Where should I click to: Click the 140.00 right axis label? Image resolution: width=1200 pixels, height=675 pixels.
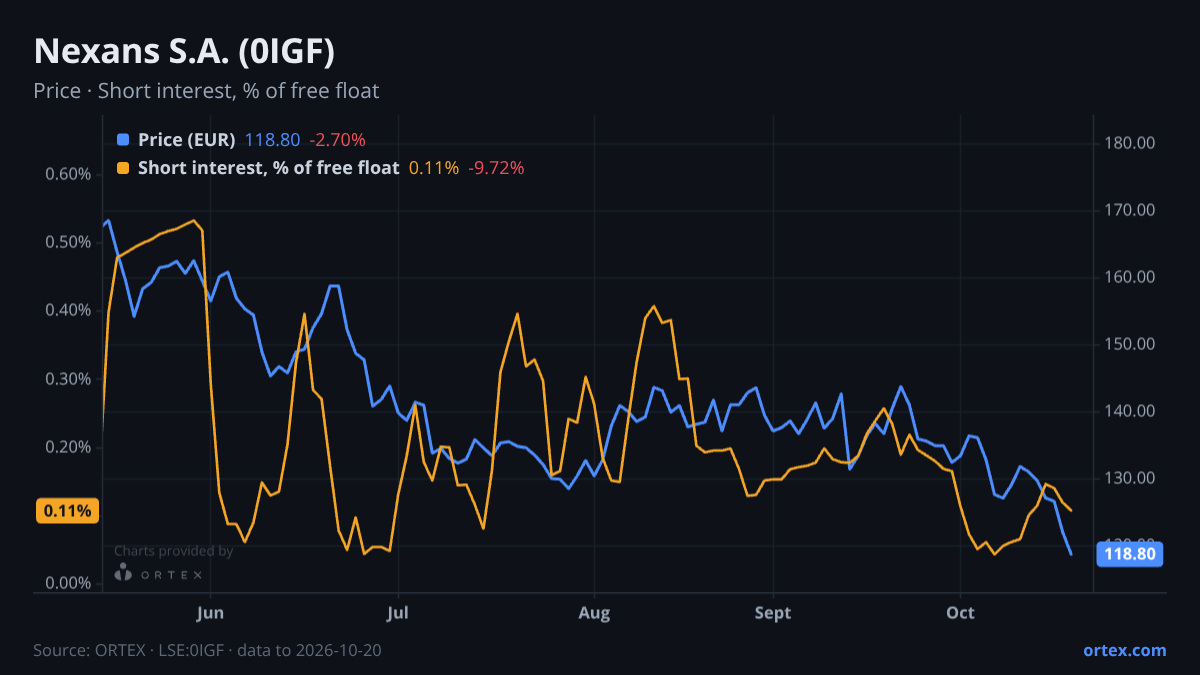point(1130,411)
